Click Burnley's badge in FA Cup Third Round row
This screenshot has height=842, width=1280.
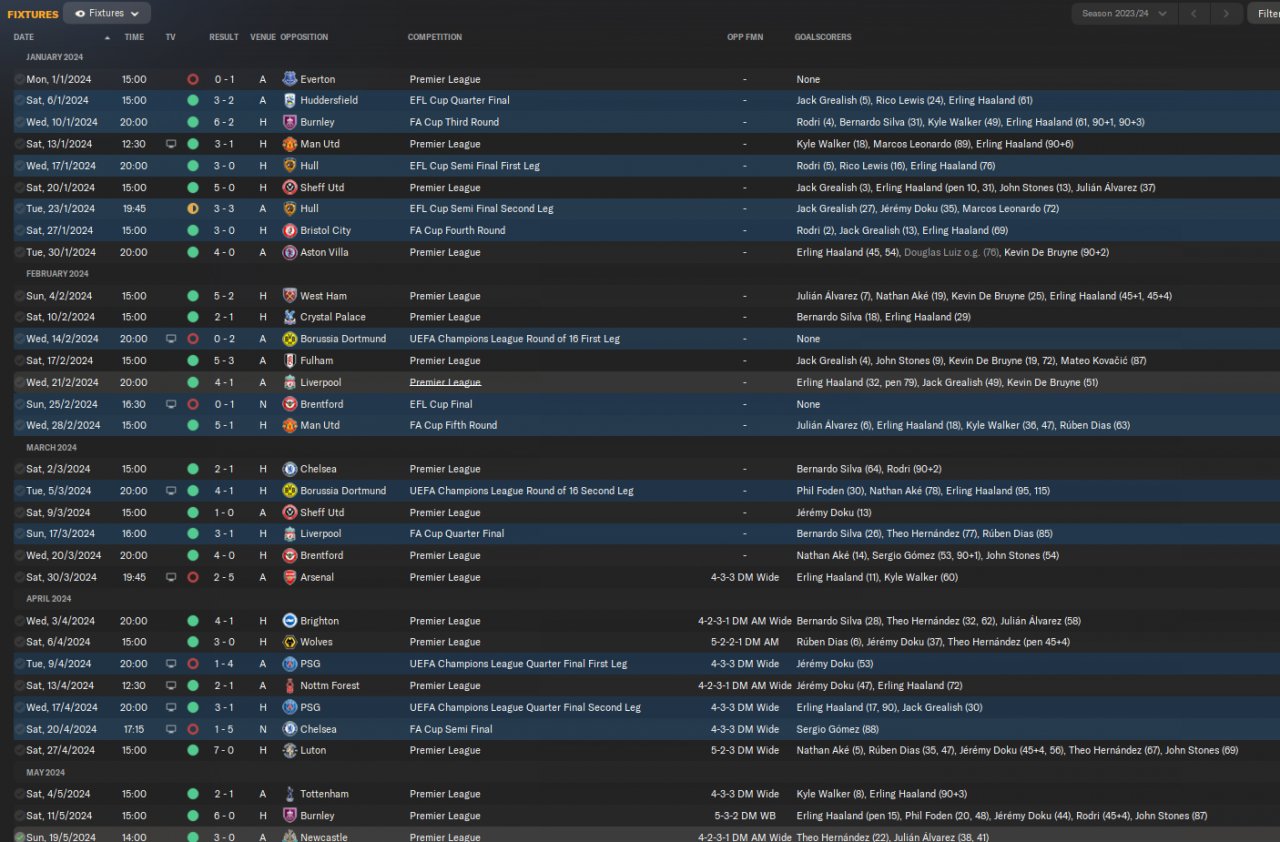point(290,122)
